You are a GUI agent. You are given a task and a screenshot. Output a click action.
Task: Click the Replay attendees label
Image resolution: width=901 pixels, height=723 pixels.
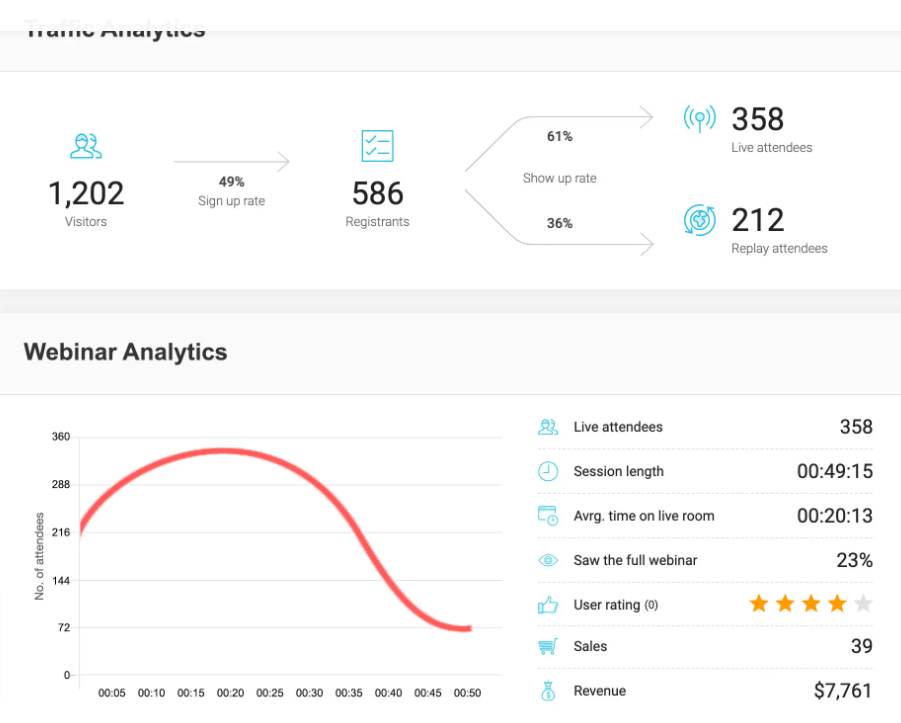tap(779, 248)
